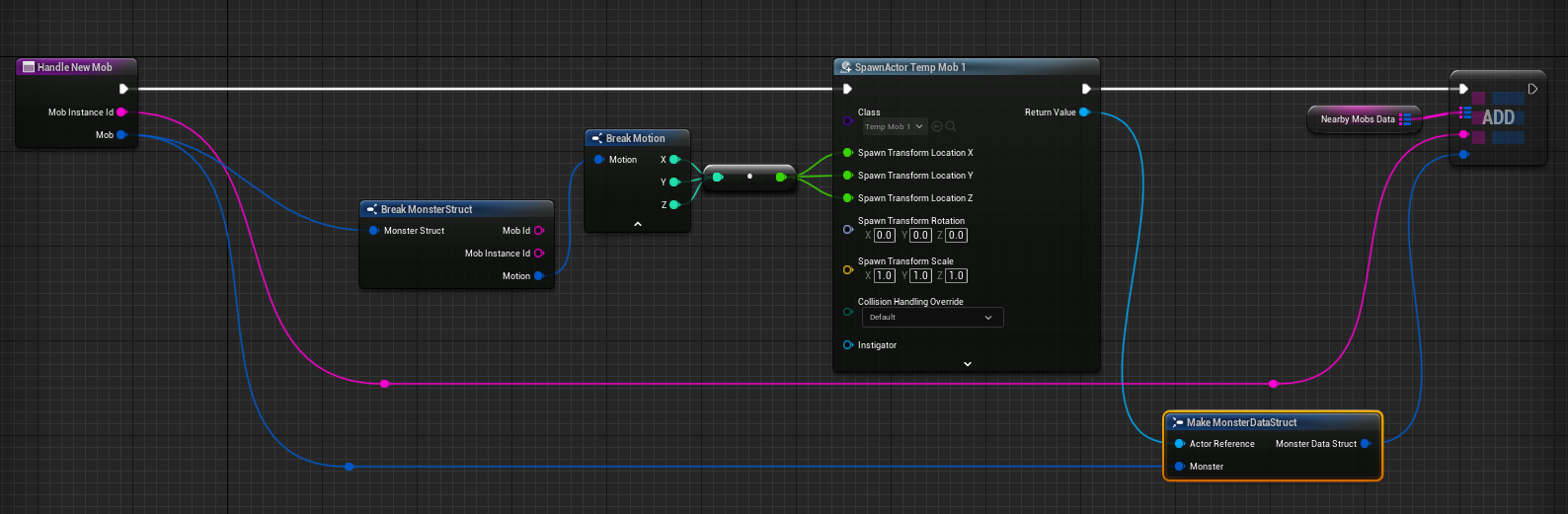
Task: Click the Mob Id output pin
Action: 539,231
